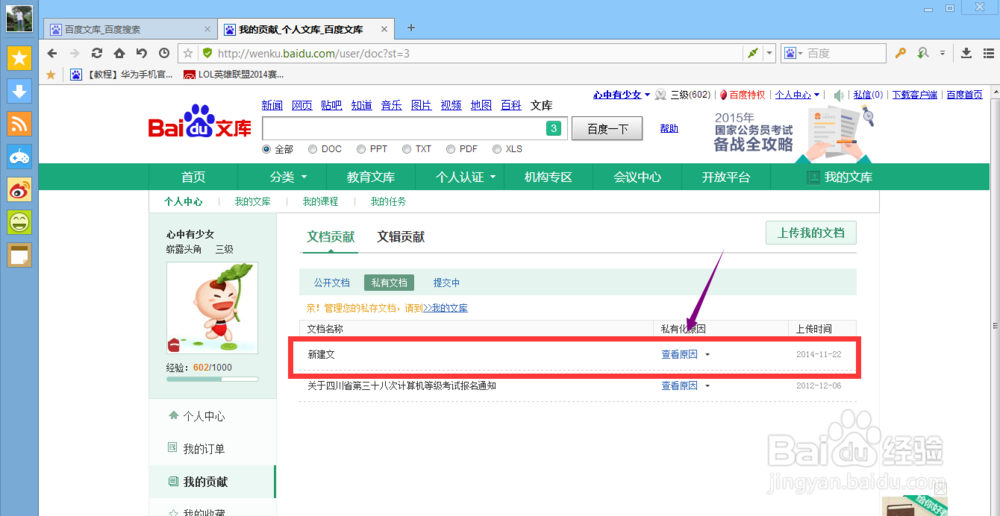Image resolution: width=1000 pixels, height=516 pixels.
Task: Select the DOC radio button
Action: click(312, 149)
